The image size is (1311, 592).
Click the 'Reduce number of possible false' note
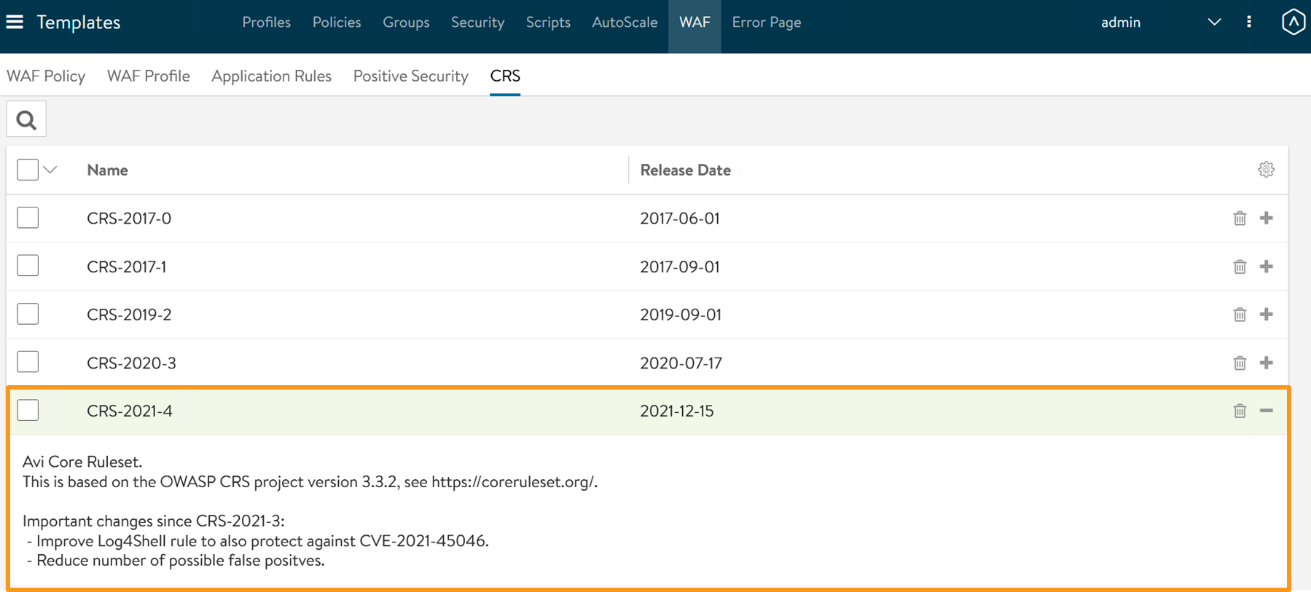pyautogui.click(x=177, y=560)
